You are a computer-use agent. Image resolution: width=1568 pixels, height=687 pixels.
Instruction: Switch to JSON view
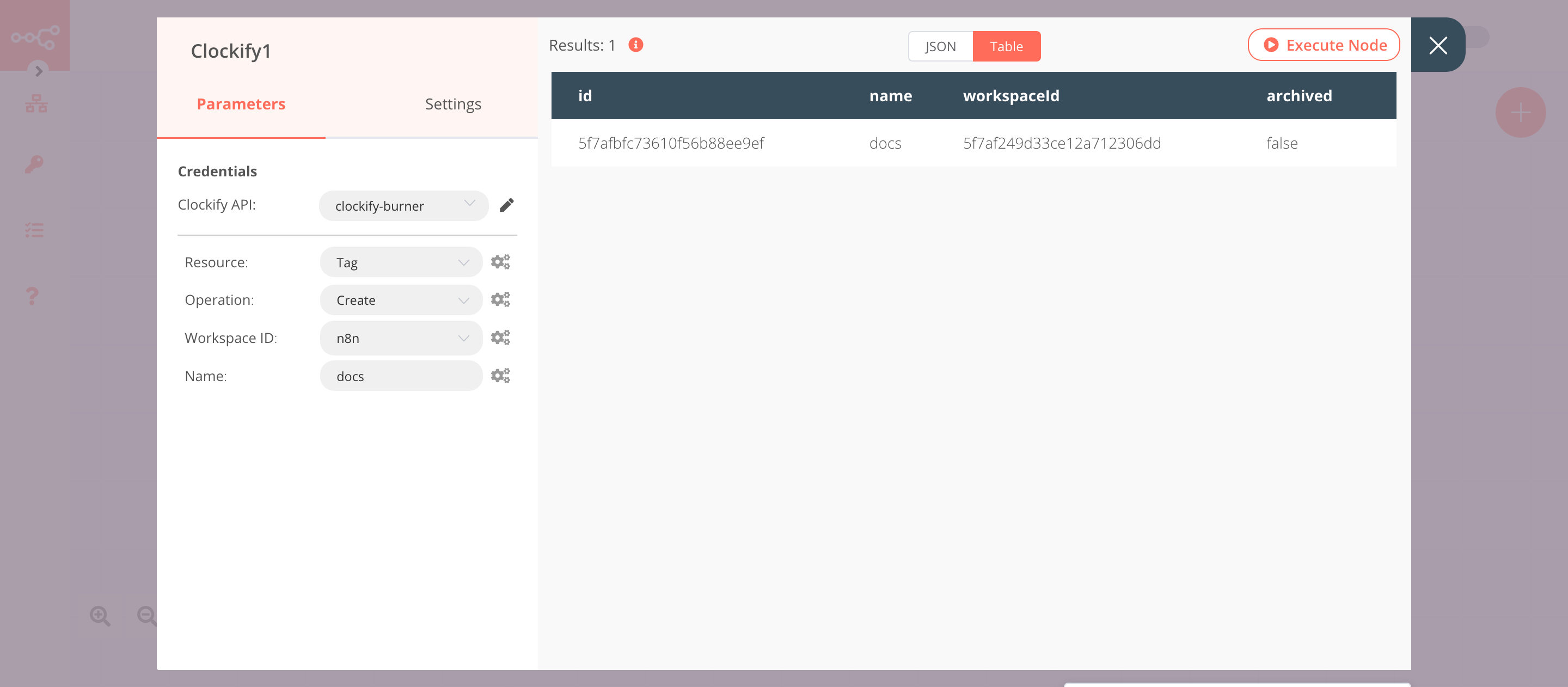(940, 46)
